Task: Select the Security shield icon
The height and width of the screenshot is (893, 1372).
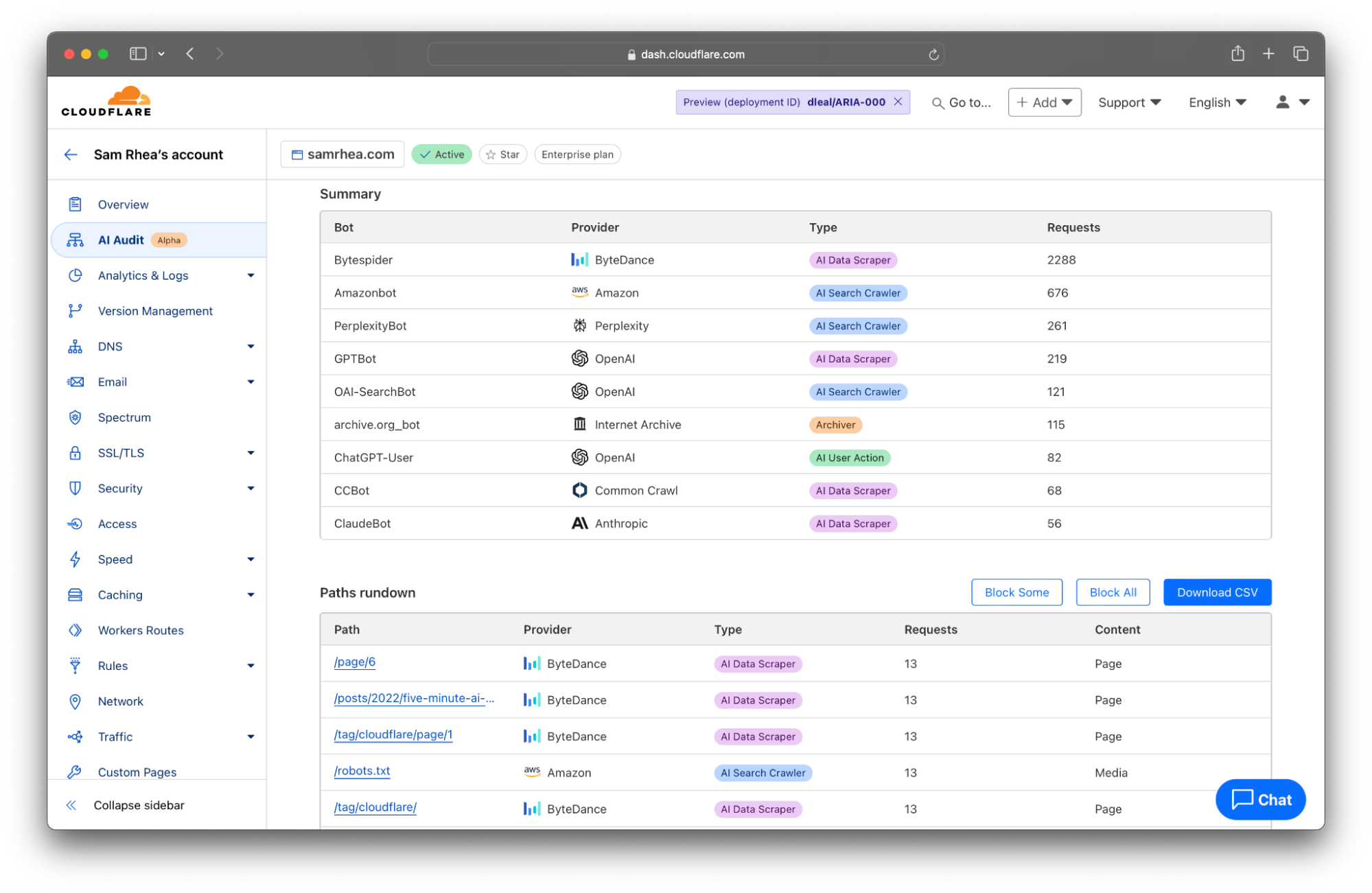Action: coord(75,488)
